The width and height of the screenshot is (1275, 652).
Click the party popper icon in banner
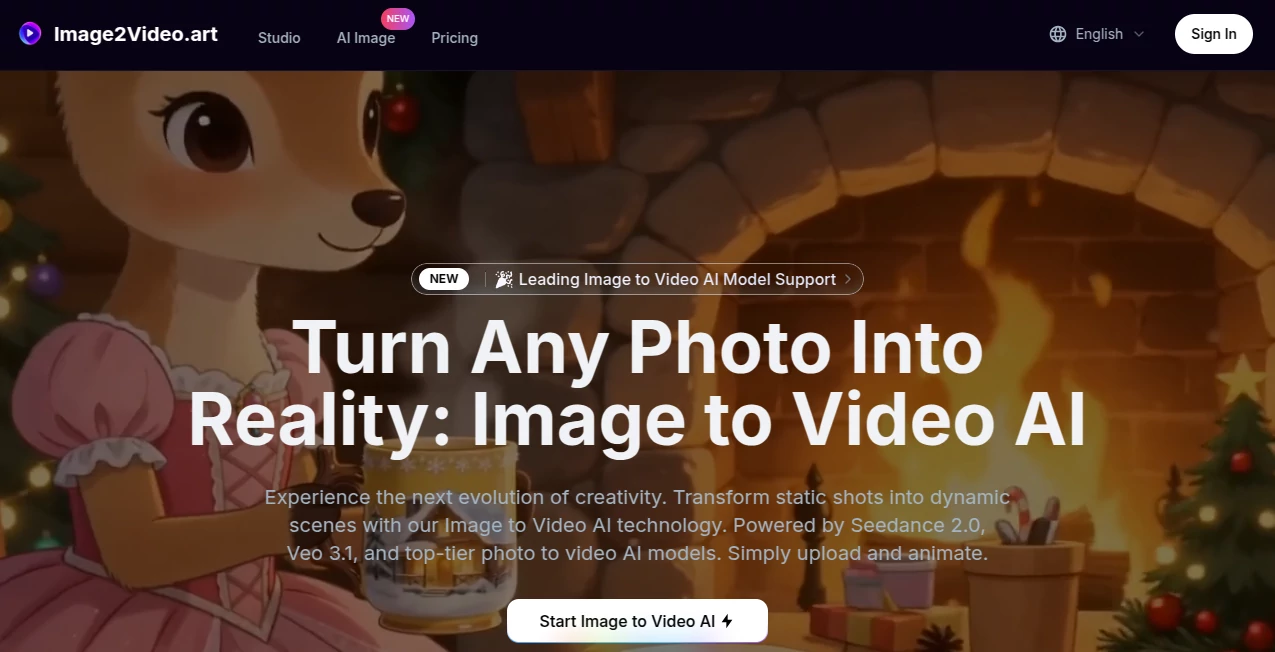pos(504,279)
